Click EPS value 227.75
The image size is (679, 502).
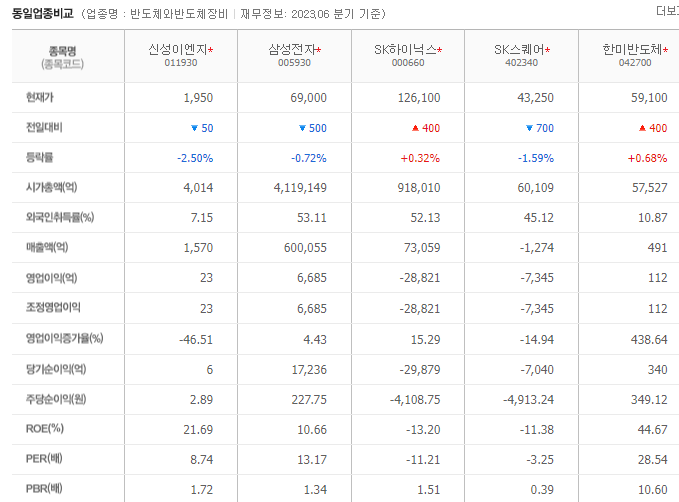tap(309, 400)
